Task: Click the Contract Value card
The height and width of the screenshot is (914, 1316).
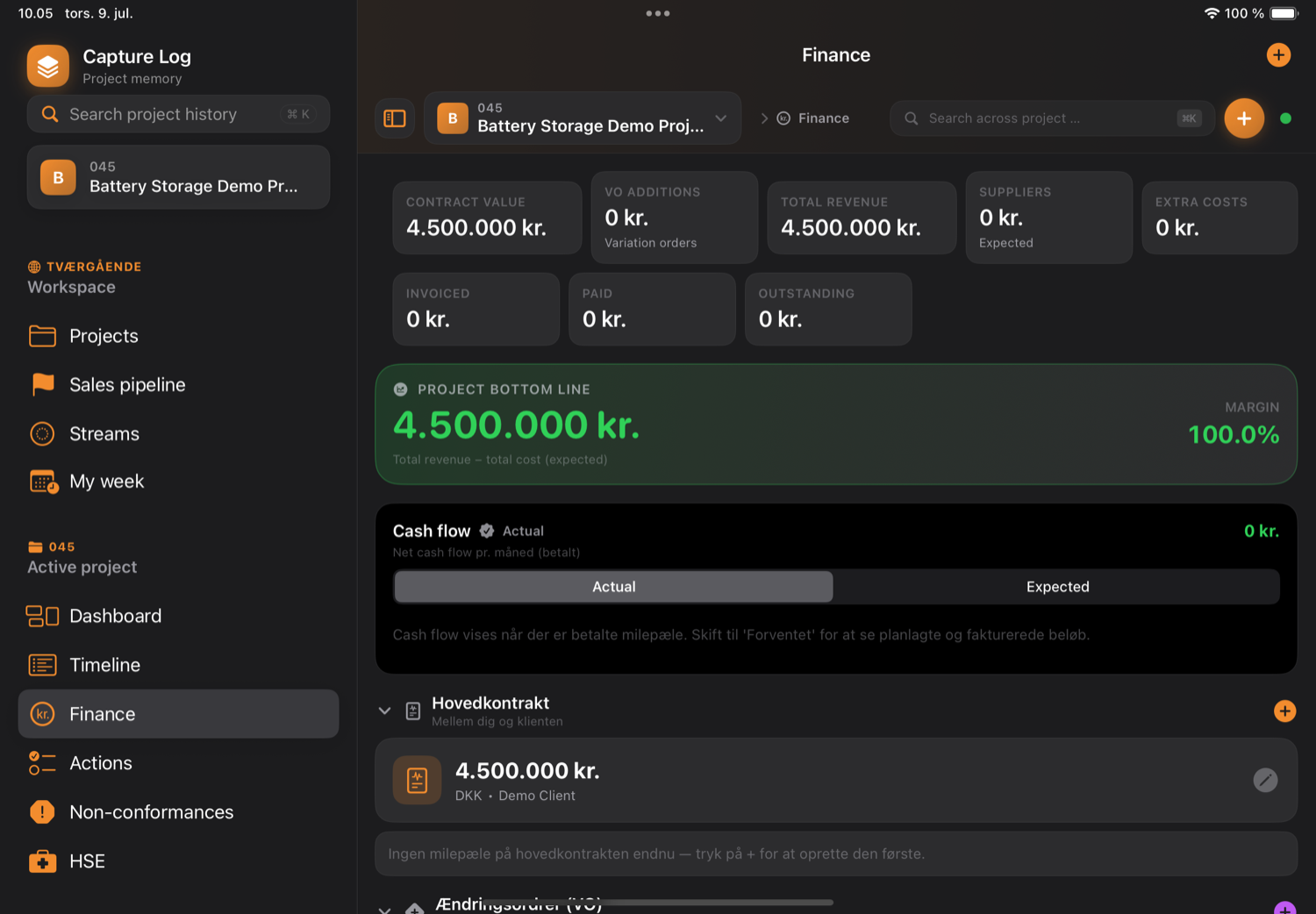Action: coord(487,218)
